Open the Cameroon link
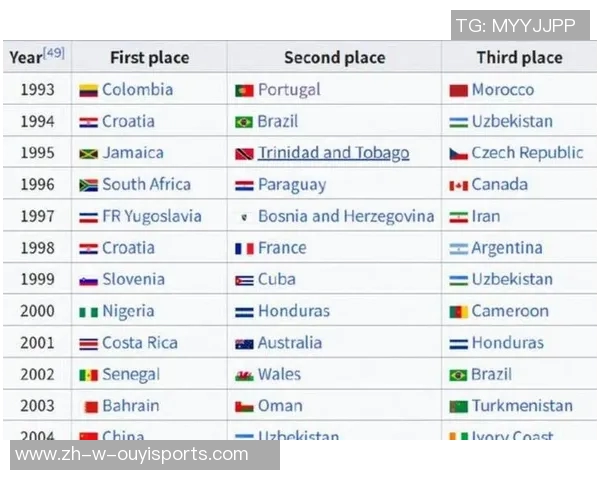600x480 pixels. 510,311
